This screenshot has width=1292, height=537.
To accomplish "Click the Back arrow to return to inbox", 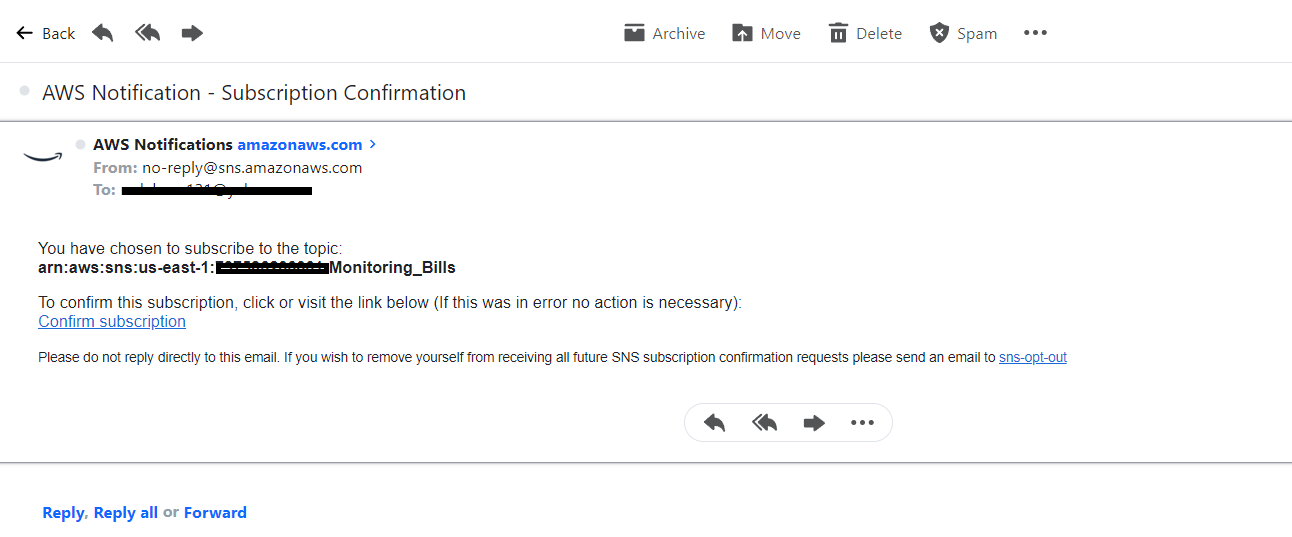I will [45, 33].
